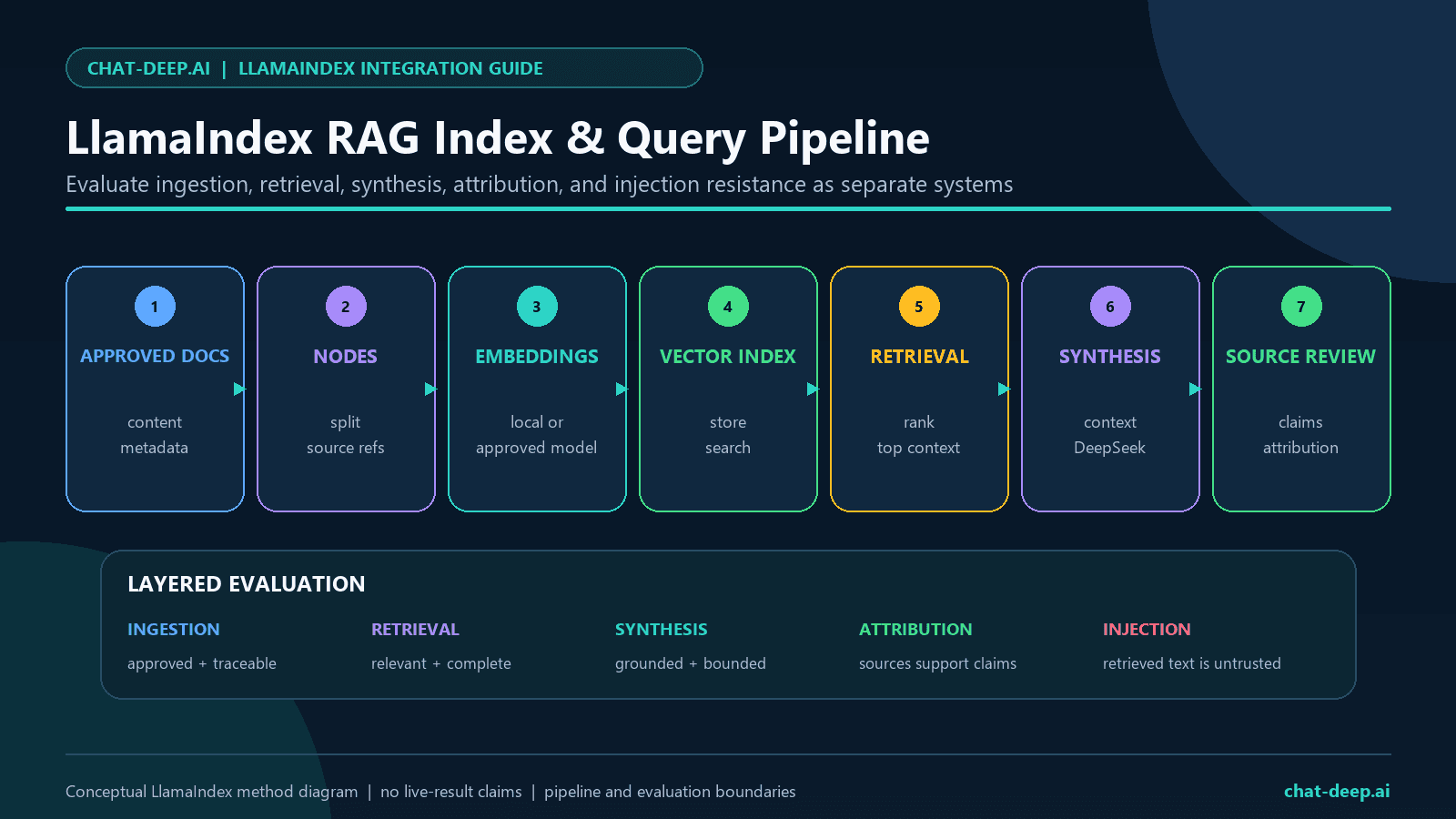Click the main title 'LlamaIndex RAG Index & Query Pipeline'

pos(498,138)
